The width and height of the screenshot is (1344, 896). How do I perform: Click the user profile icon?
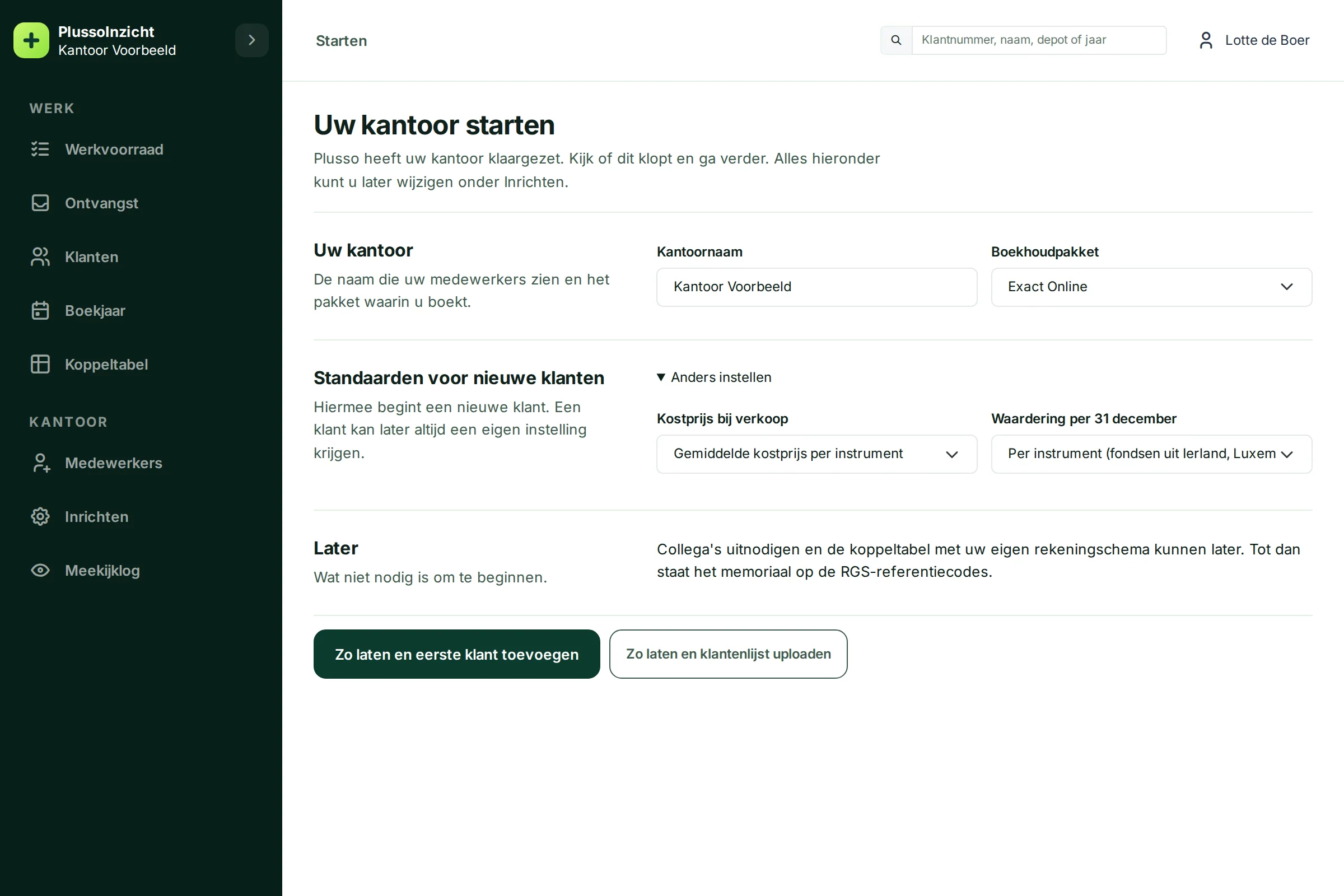[x=1206, y=40]
